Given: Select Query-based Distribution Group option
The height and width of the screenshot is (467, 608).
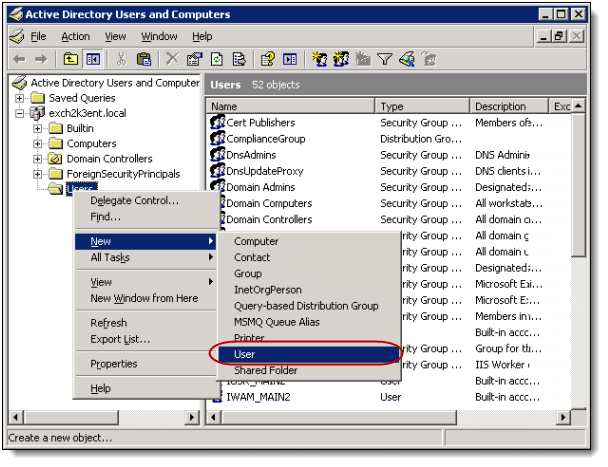Looking at the screenshot, I should (x=306, y=306).
